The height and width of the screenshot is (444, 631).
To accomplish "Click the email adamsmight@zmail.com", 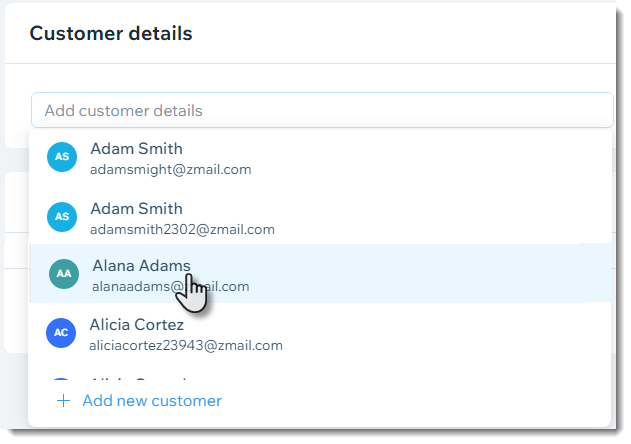I will (171, 169).
